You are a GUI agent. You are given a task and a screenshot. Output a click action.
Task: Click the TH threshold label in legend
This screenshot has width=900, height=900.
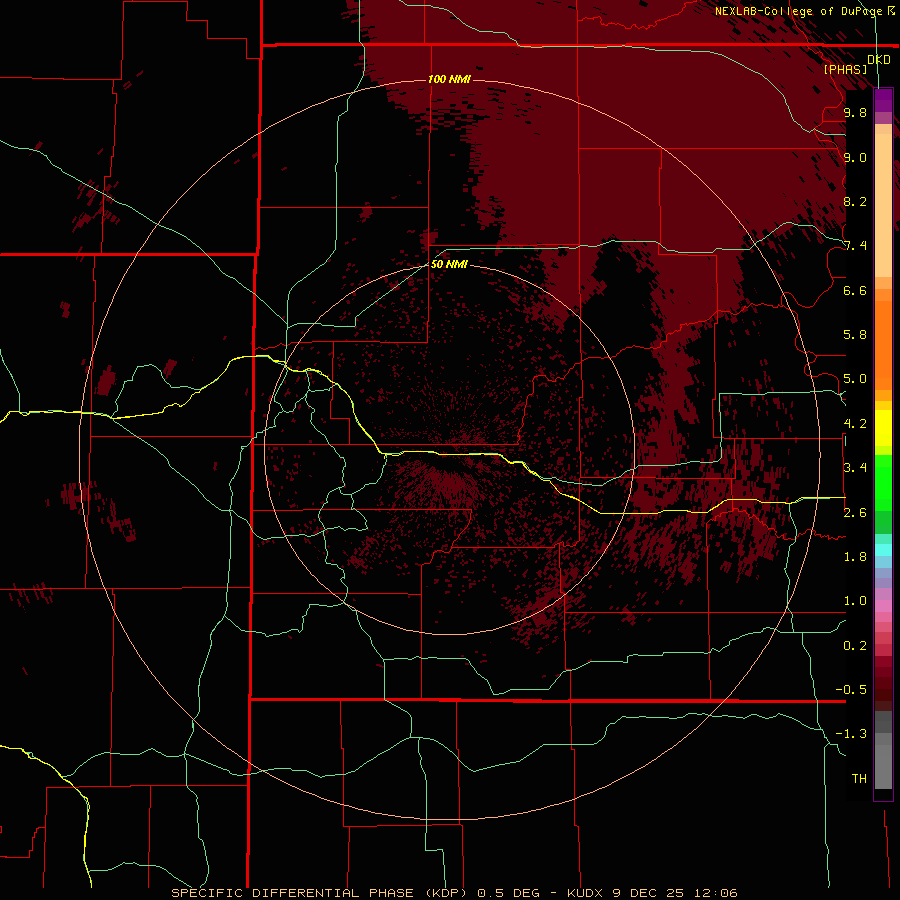[x=859, y=779]
